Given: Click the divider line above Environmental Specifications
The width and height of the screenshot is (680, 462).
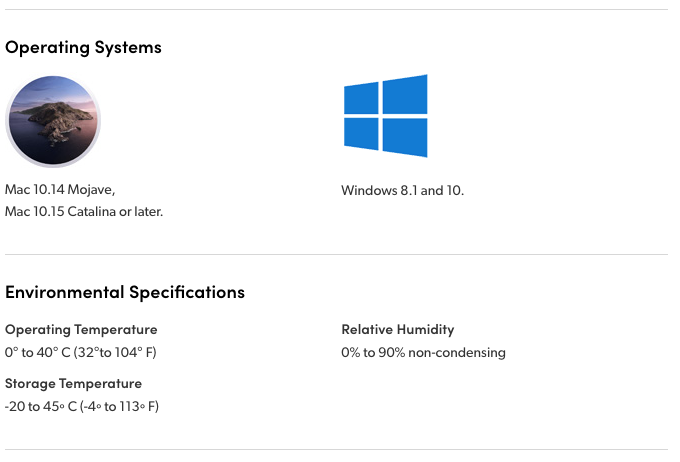Looking at the screenshot, I should (x=336, y=254).
